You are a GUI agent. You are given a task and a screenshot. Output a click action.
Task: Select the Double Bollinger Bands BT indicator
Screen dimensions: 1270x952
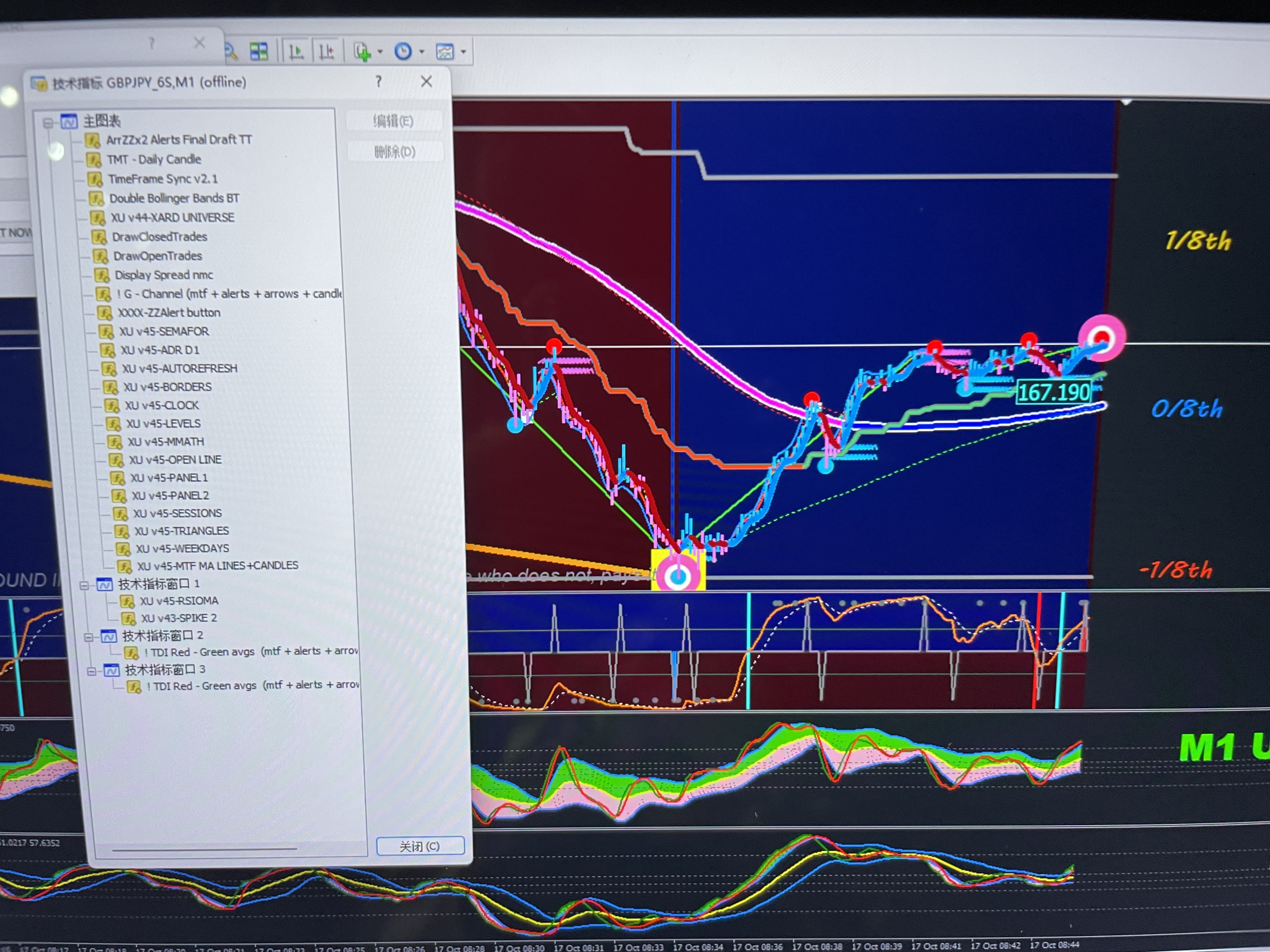(174, 199)
